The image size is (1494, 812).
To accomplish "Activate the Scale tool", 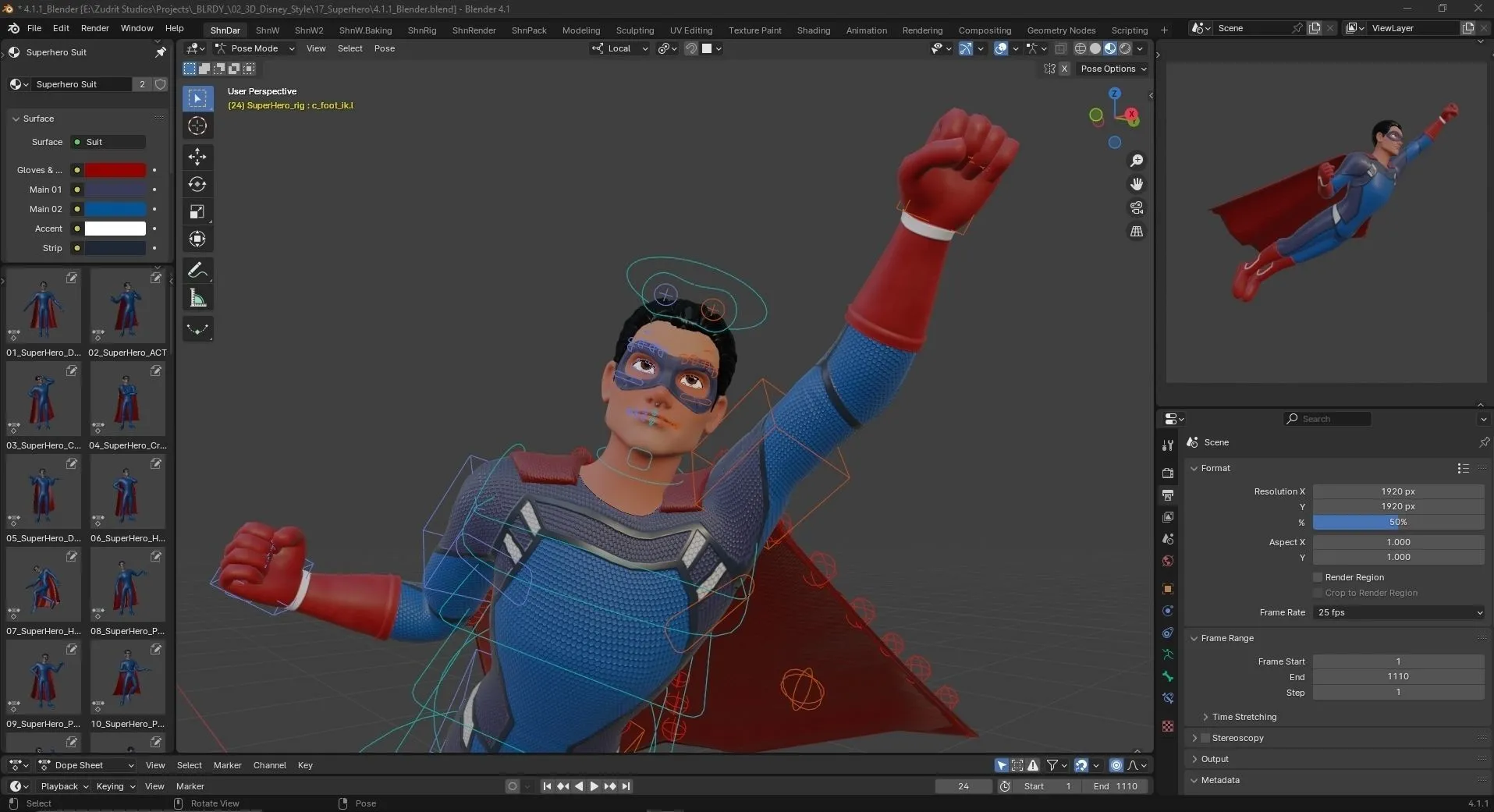I will (197, 211).
